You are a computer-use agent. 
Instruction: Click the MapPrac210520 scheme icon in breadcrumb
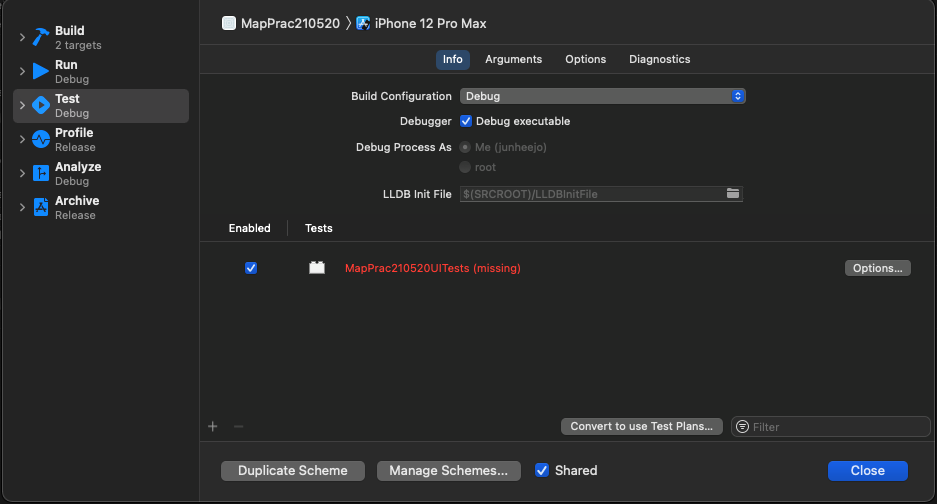[x=229, y=23]
